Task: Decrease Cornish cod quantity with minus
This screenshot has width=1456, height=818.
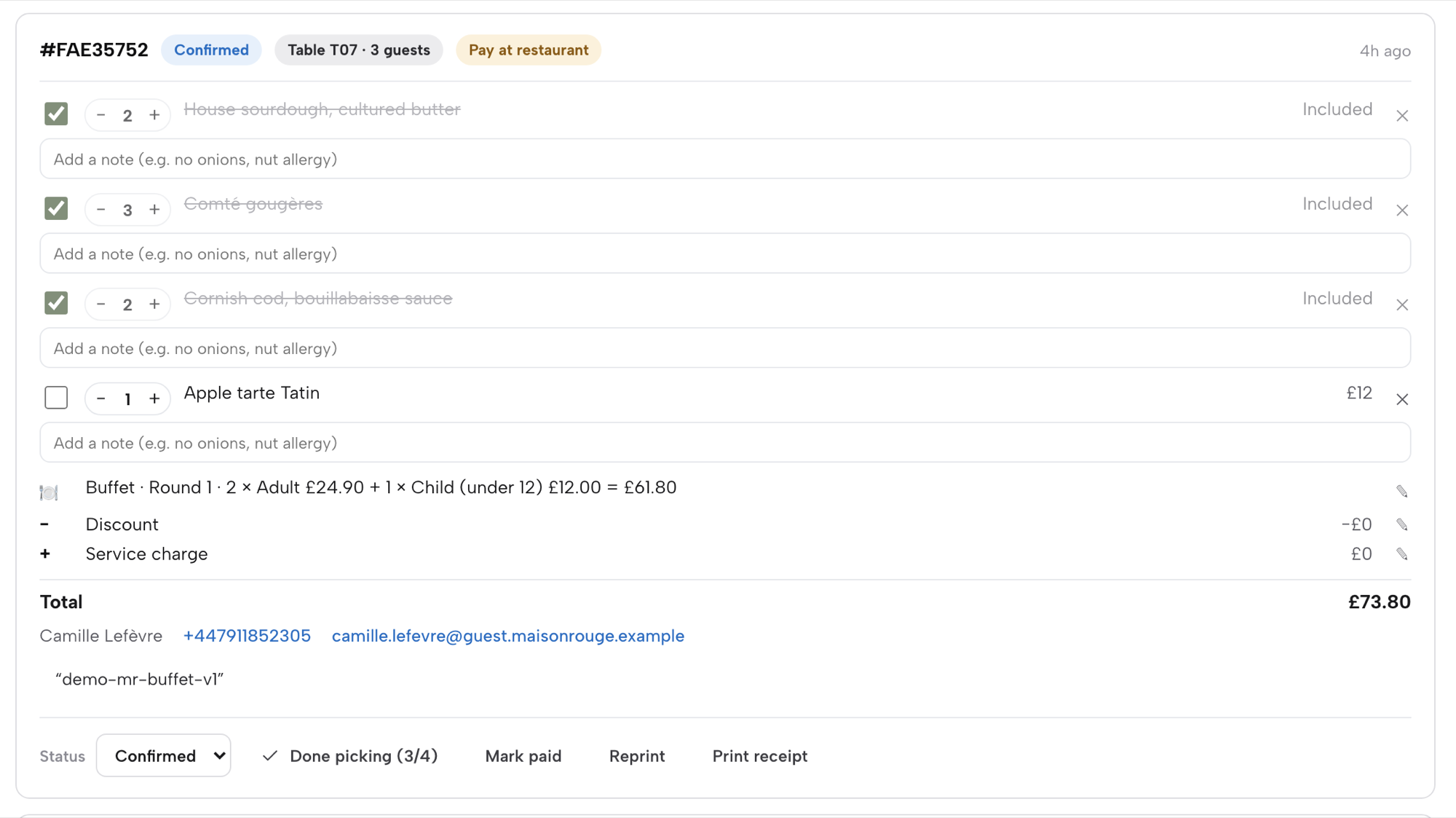Action: tap(101, 304)
